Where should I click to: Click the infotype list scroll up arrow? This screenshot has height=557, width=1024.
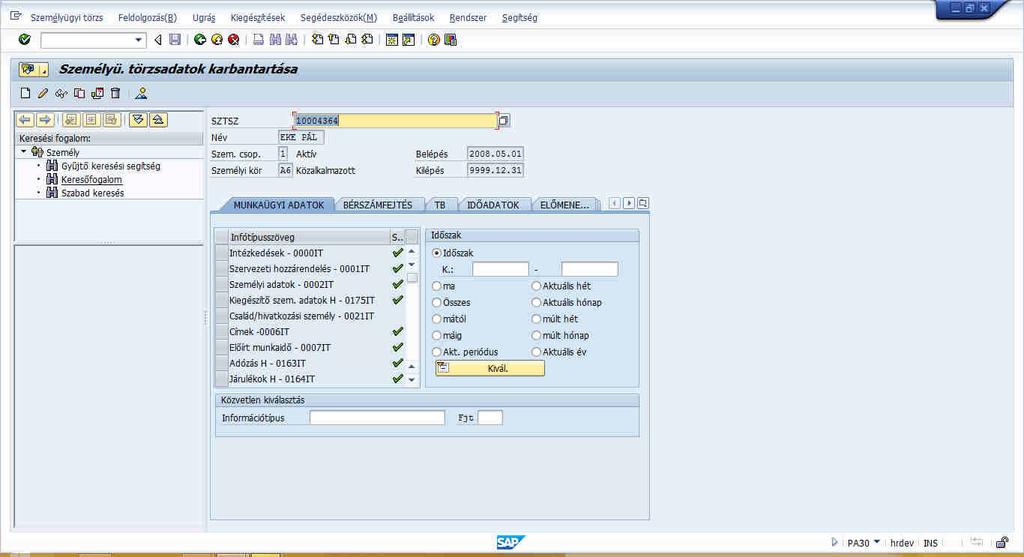coord(411,251)
